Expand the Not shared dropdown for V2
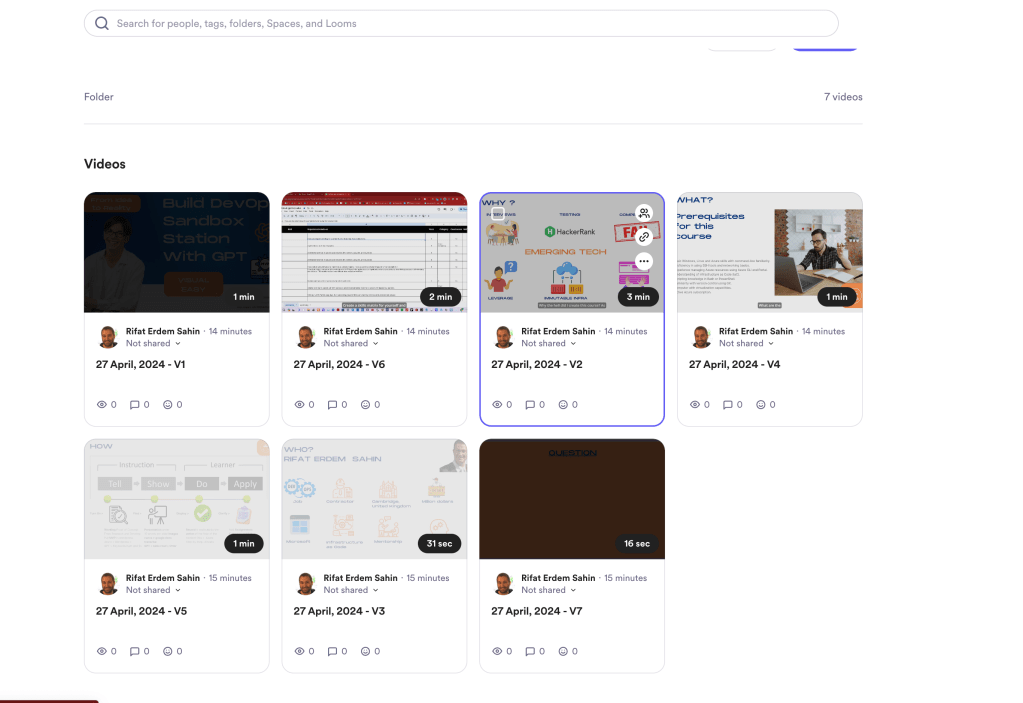This screenshot has width=1023, height=703. (x=549, y=344)
